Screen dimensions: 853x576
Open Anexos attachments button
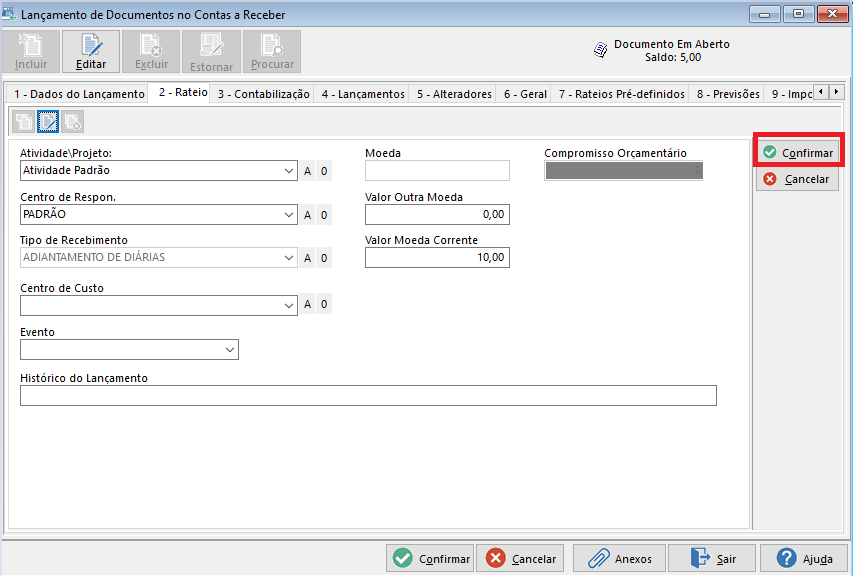coord(619,558)
